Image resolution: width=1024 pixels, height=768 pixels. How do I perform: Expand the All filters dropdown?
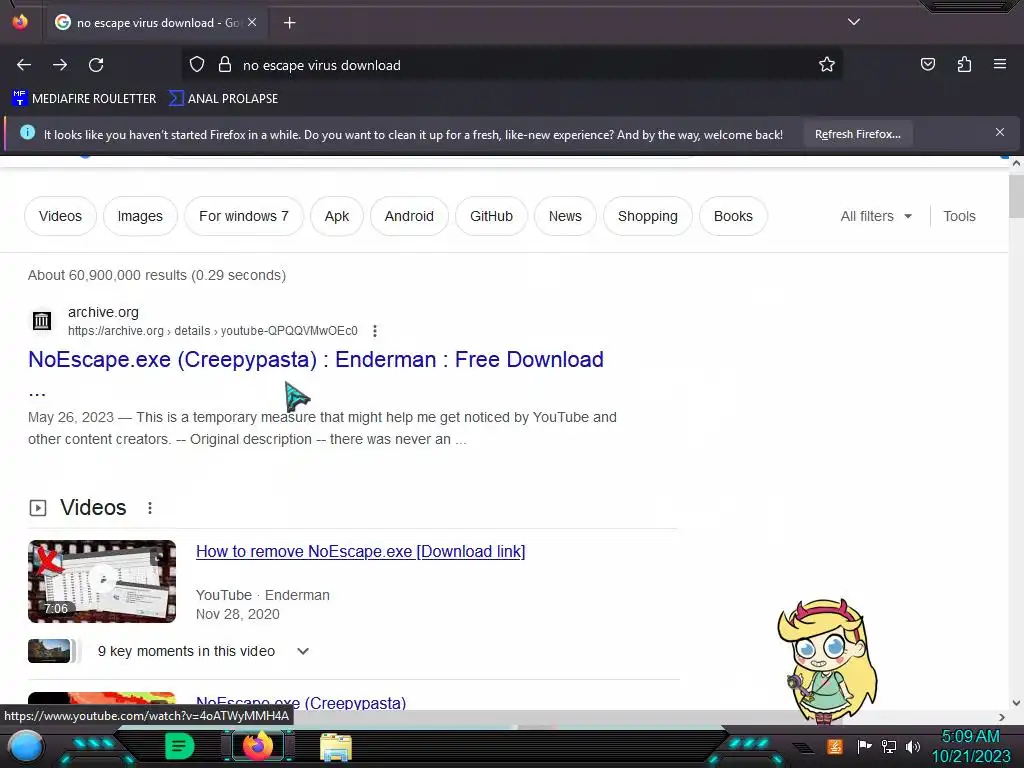pyautogui.click(x=876, y=216)
